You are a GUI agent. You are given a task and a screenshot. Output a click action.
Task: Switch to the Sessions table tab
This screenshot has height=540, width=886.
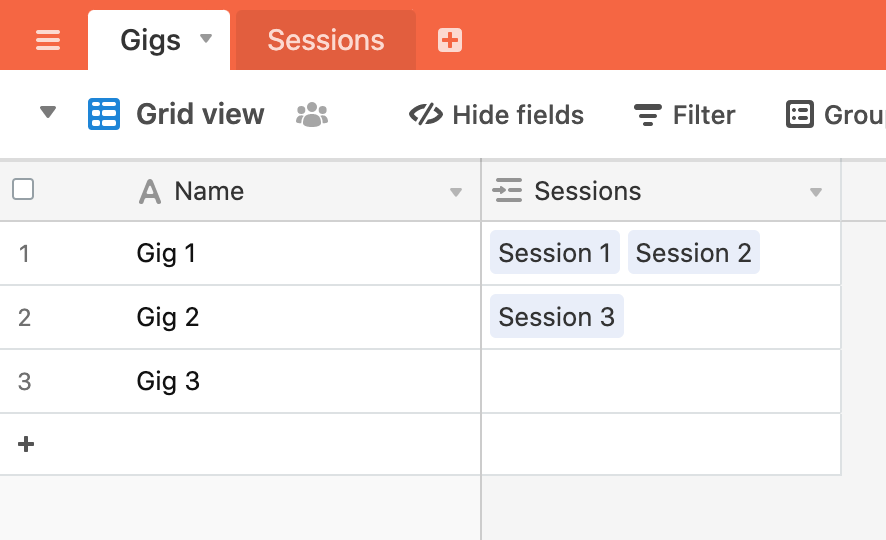click(326, 40)
